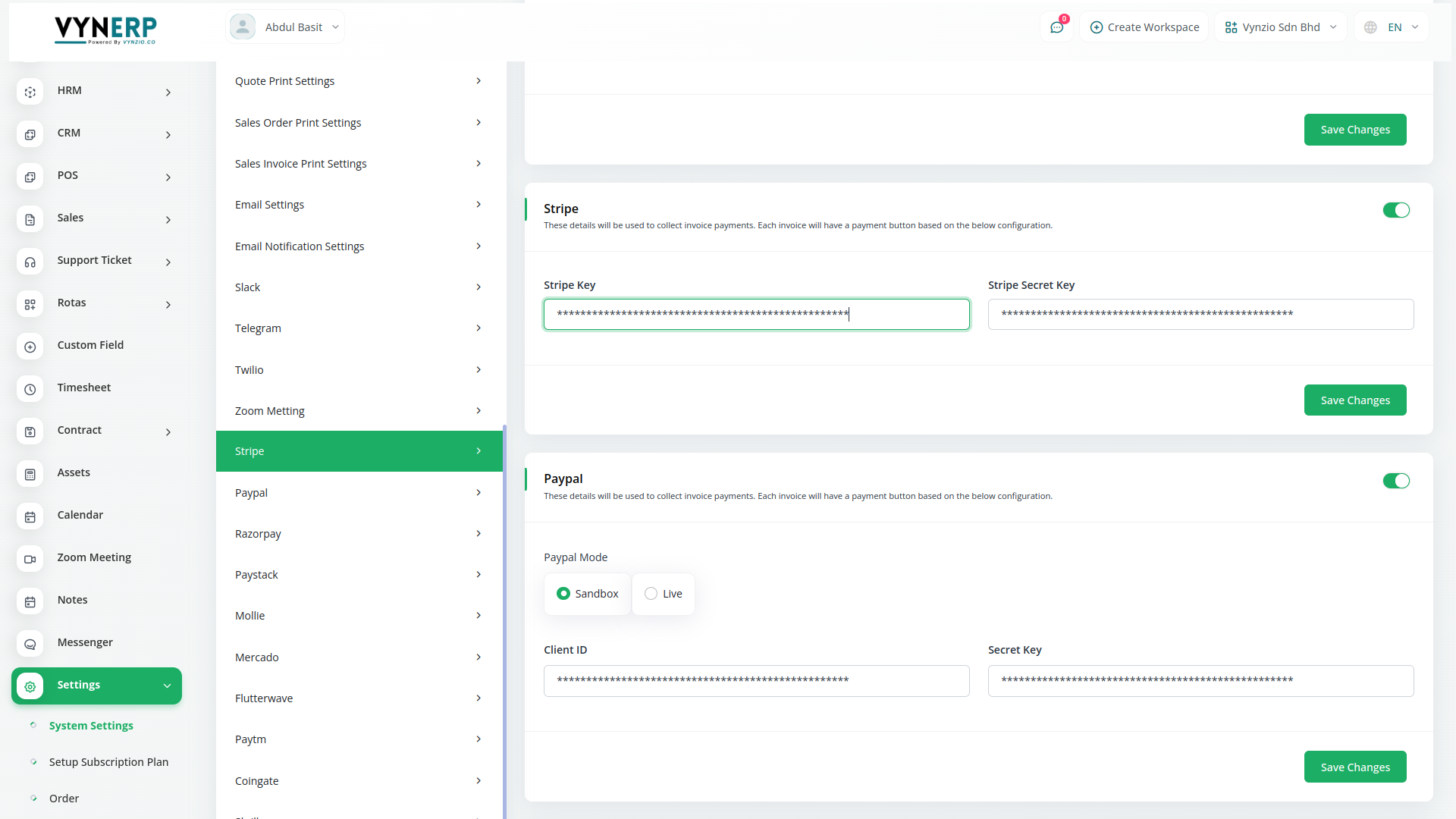Click the Calendar sidebar icon
Screen dimensions: 1456x819
[30, 516]
